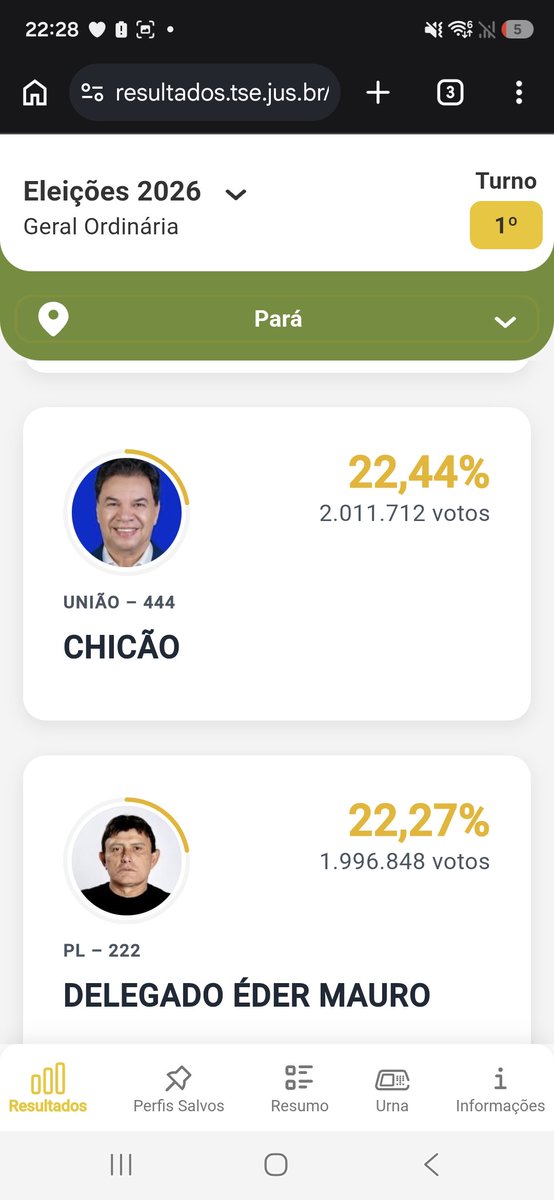Expand the Pará state selector
The width and height of the screenshot is (554, 1200).
point(277,320)
